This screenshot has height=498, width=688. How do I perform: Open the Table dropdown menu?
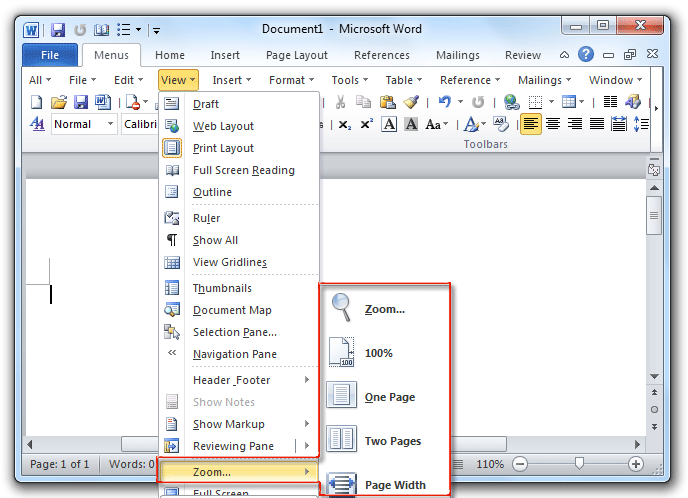click(x=403, y=80)
